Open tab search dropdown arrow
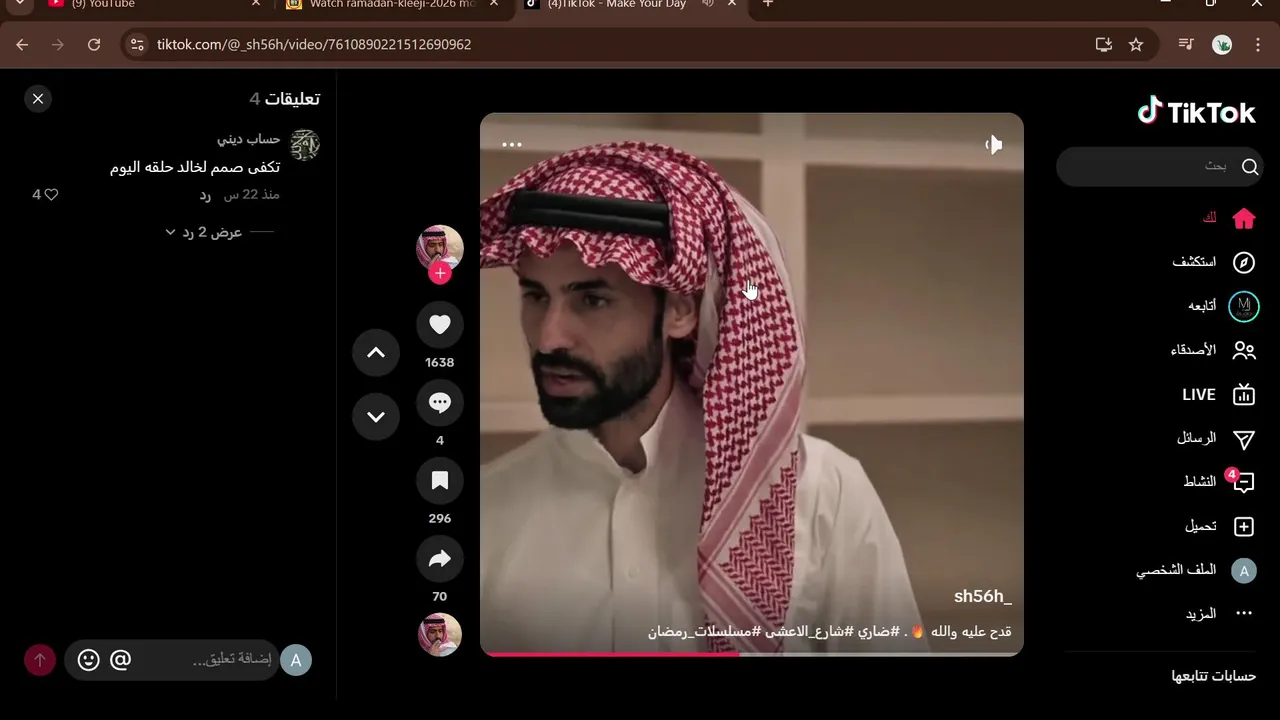The width and height of the screenshot is (1280, 720). (x=18, y=4)
